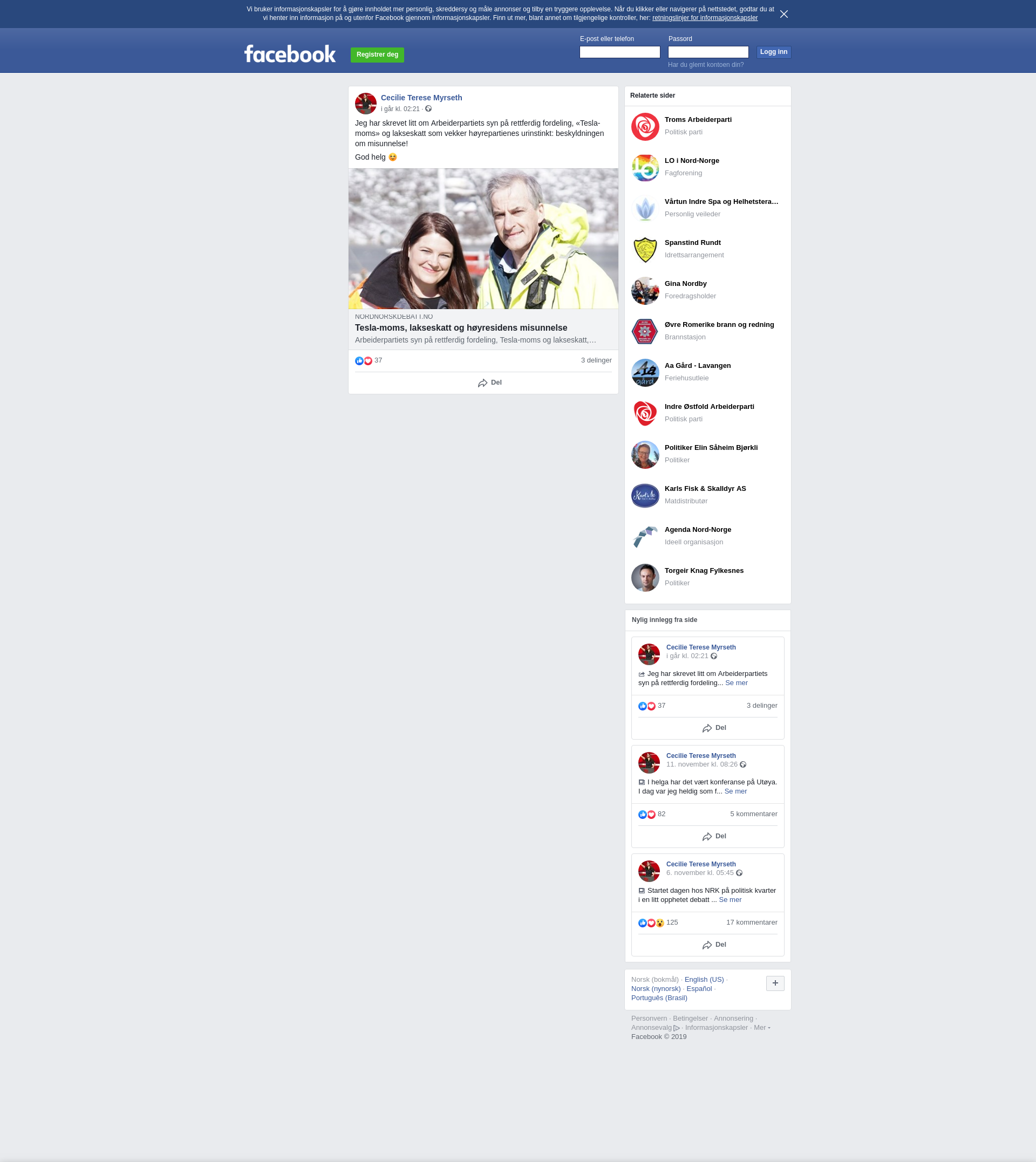The width and height of the screenshot is (1036, 1162).
Task: Open Agenda Nord-Norge logo
Action: click(645, 536)
